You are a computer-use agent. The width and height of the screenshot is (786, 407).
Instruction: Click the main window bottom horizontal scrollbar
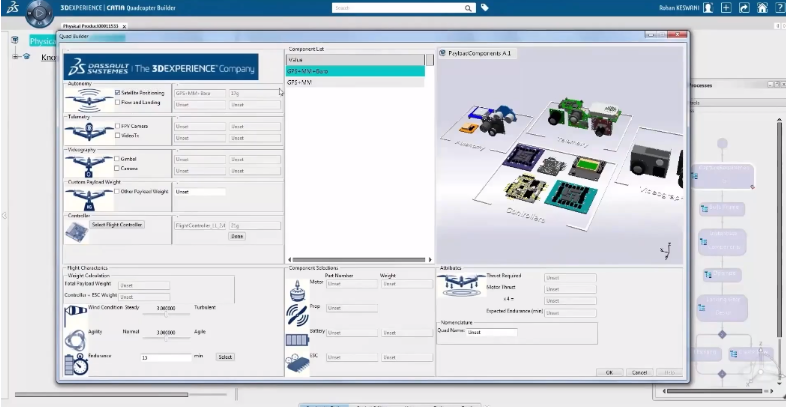(x=101, y=394)
